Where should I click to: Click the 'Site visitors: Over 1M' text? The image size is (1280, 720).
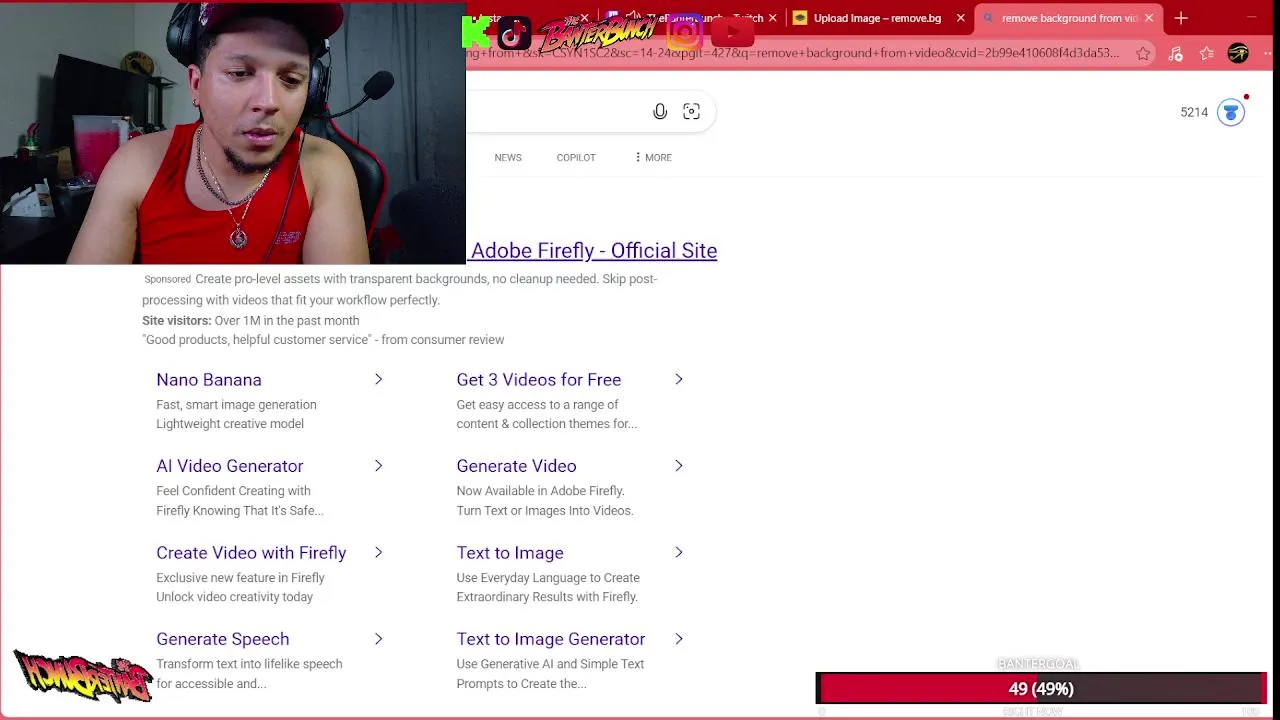click(251, 321)
